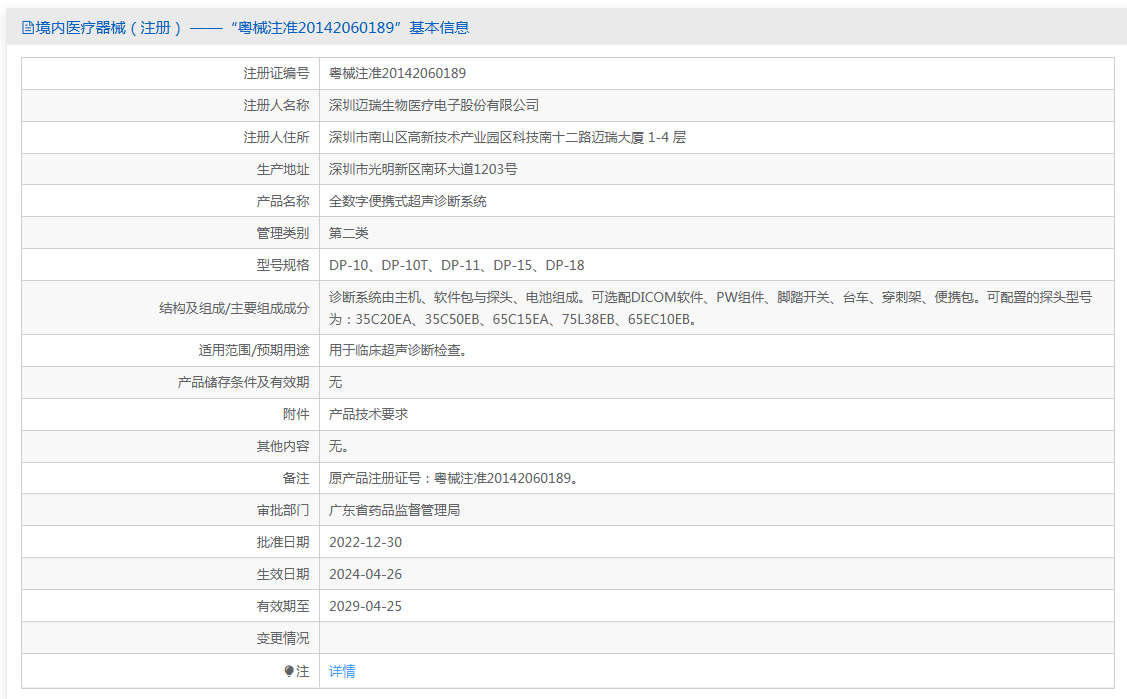Screen dimensions: 1127x699
Task: Select the 生效日期 label
Action: pos(282,575)
